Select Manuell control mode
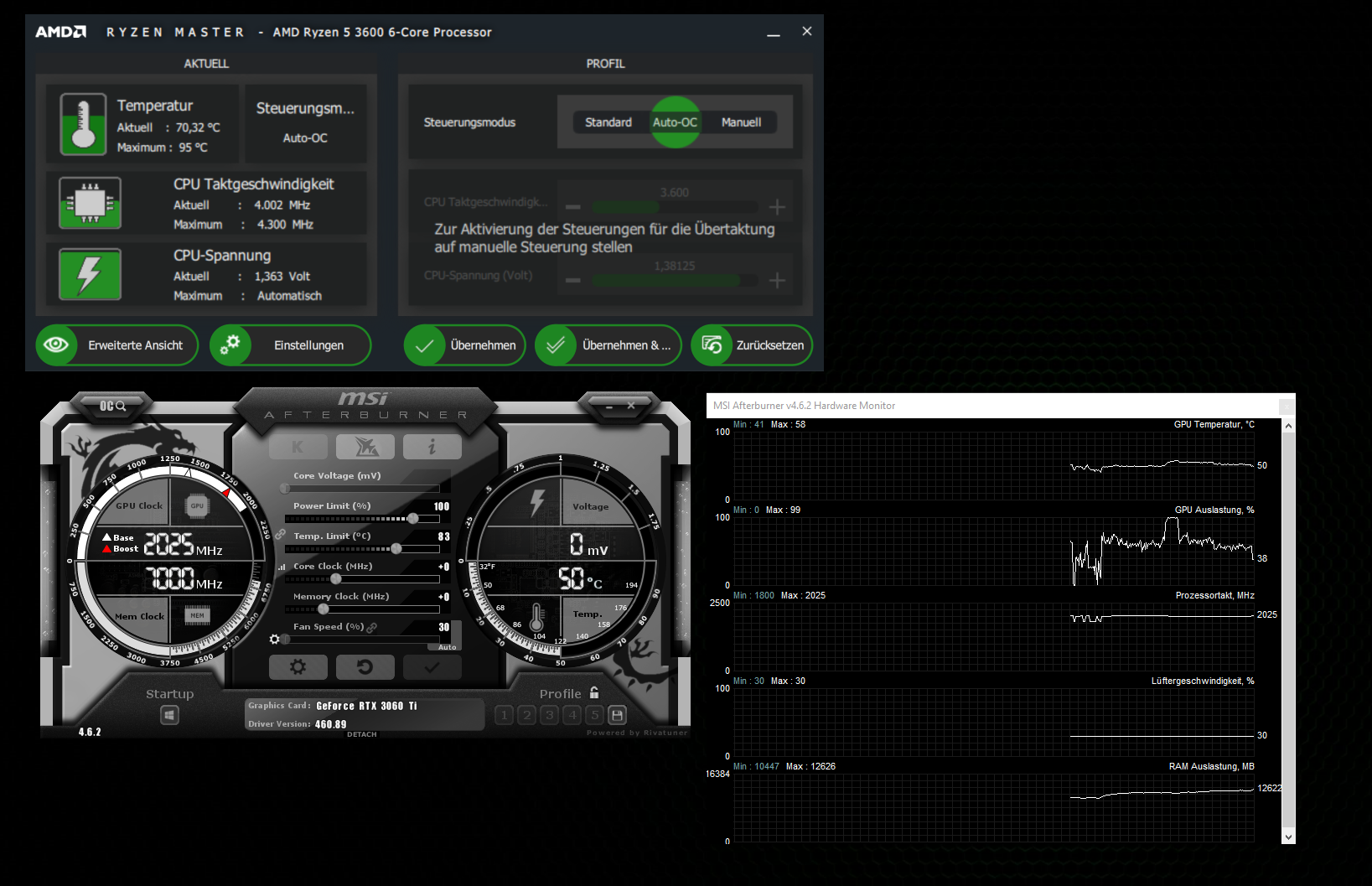Image resolution: width=1372 pixels, height=886 pixels. click(742, 122)
